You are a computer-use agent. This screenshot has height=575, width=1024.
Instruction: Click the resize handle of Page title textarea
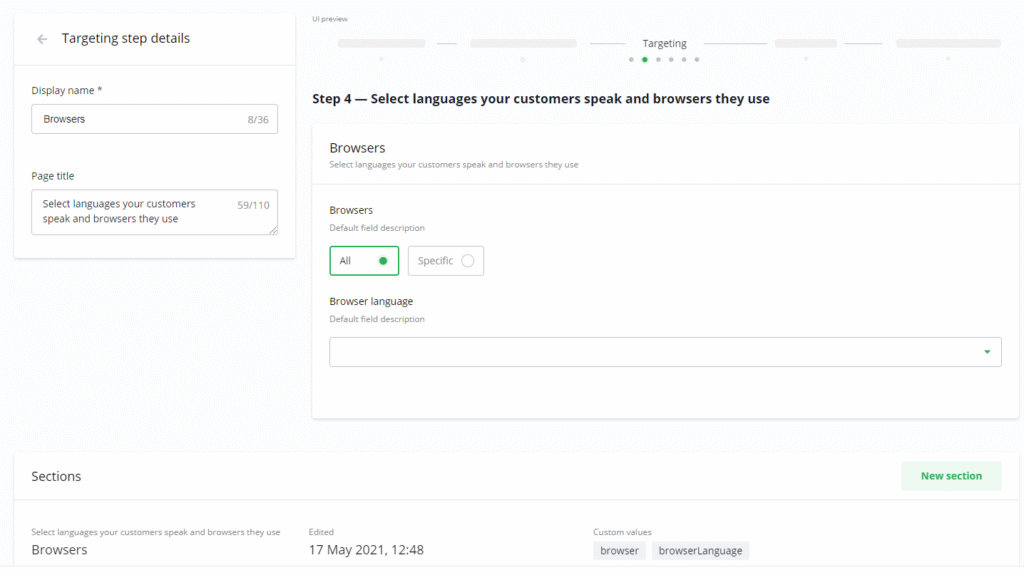pyautogui.click(x=273, y=230)
